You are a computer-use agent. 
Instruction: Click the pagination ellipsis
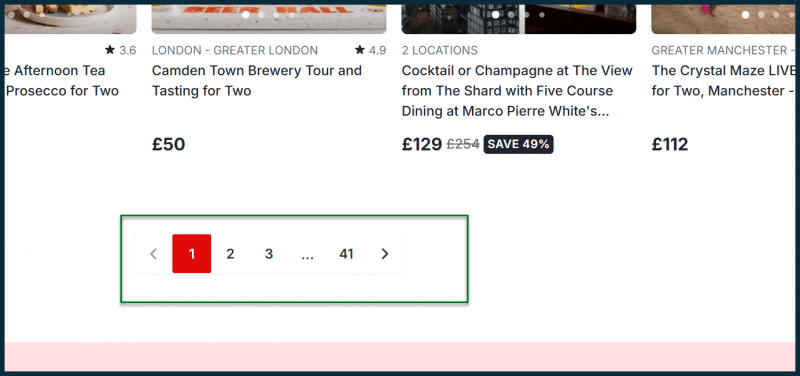click(x=308, y=254)
